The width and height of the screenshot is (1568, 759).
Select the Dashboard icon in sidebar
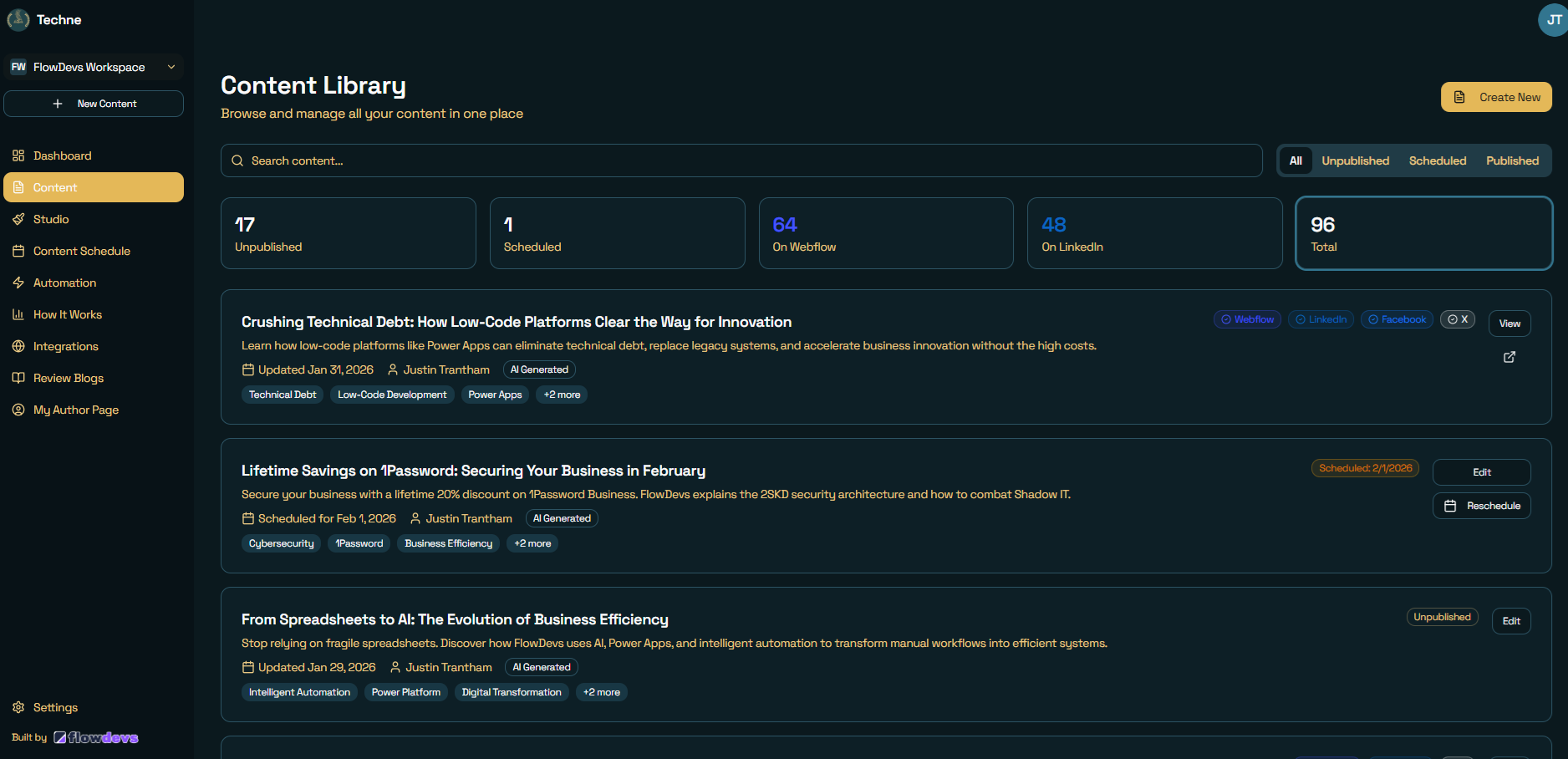click(18, 155)
